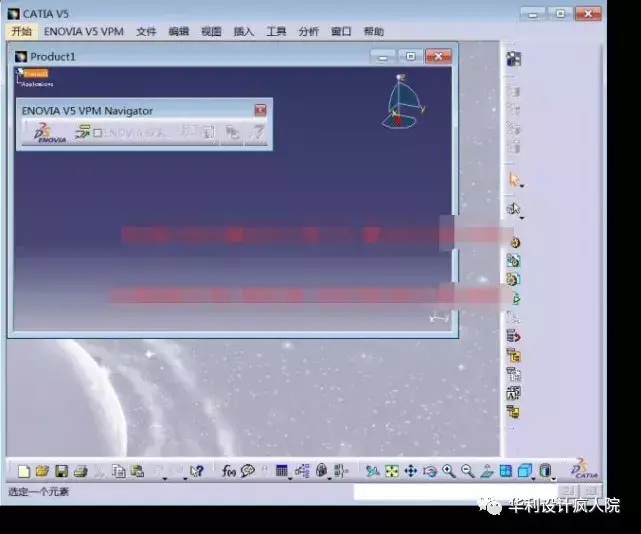This screenshot has height=534, width=641.
Task: Select the Rotate view tool
Action: click(430, 471)
